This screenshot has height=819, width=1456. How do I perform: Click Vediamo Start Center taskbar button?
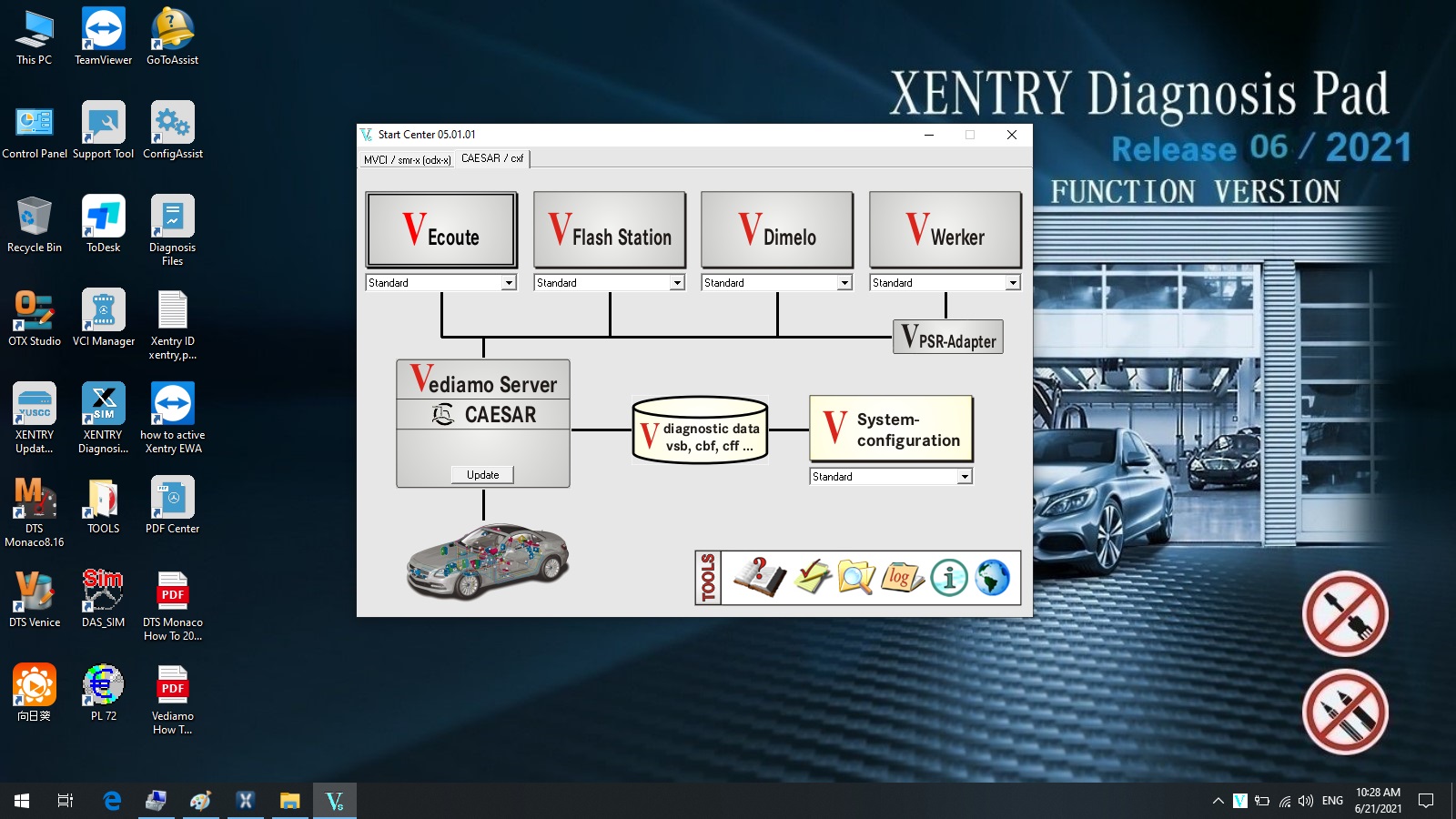(x=335, y=801)
